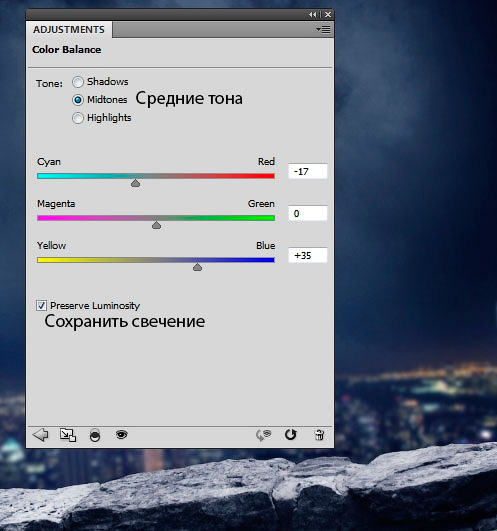Click the Blue label
497x531 pixels.
point(265,246)
